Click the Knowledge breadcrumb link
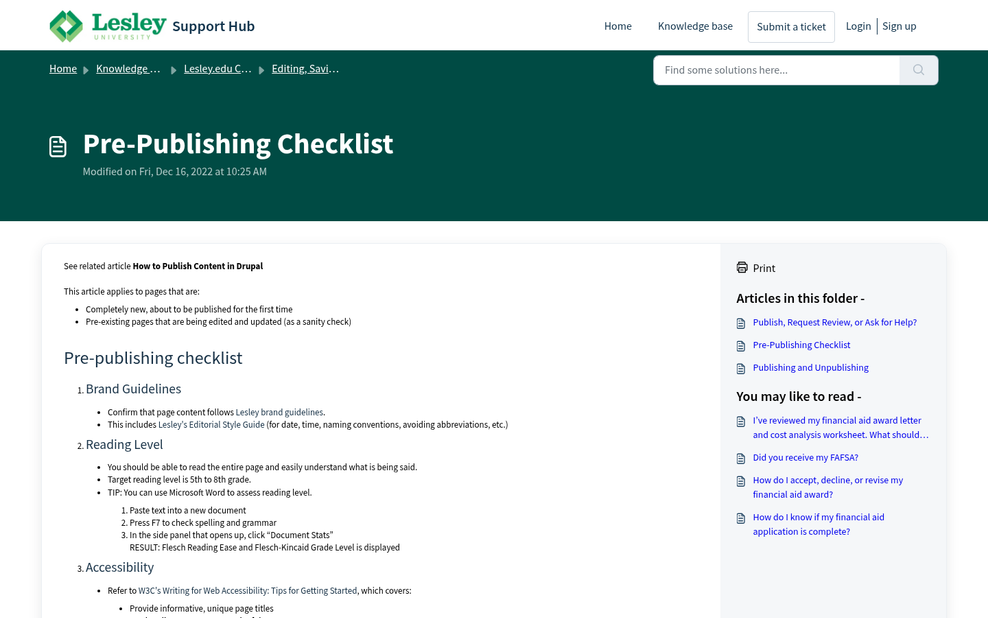This screenshot has width=988, height=618. pyautogui.click(x=128, y=69)
